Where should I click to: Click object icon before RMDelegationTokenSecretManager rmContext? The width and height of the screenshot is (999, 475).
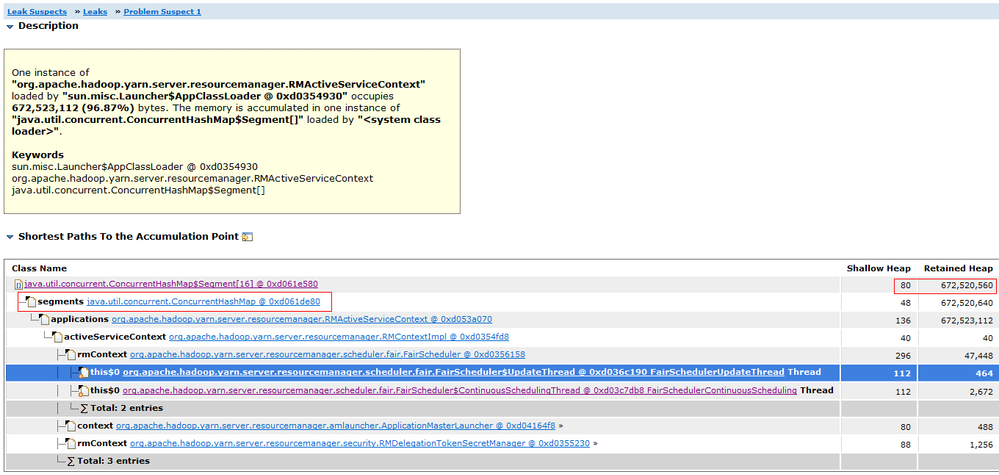69,444
